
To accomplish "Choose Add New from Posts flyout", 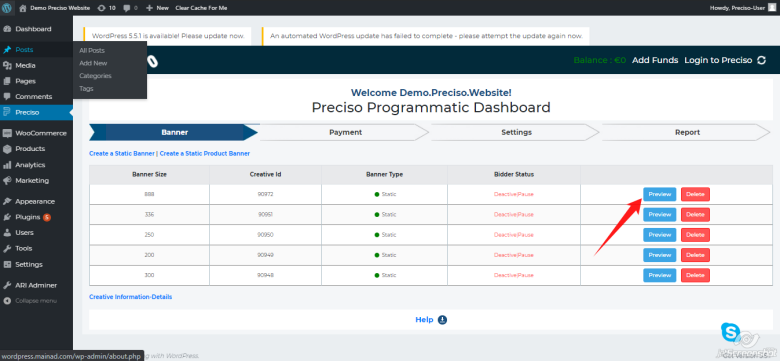I will pos(93,63).
